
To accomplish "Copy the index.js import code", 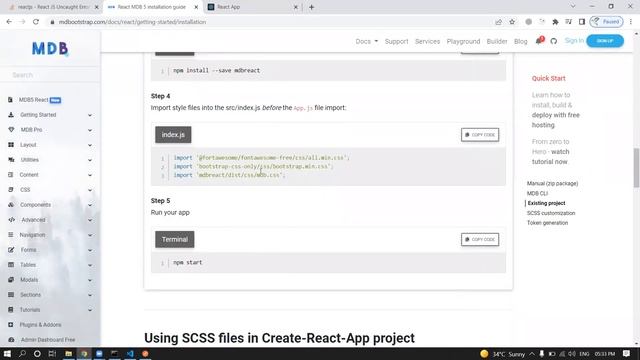I will (480, 135).
